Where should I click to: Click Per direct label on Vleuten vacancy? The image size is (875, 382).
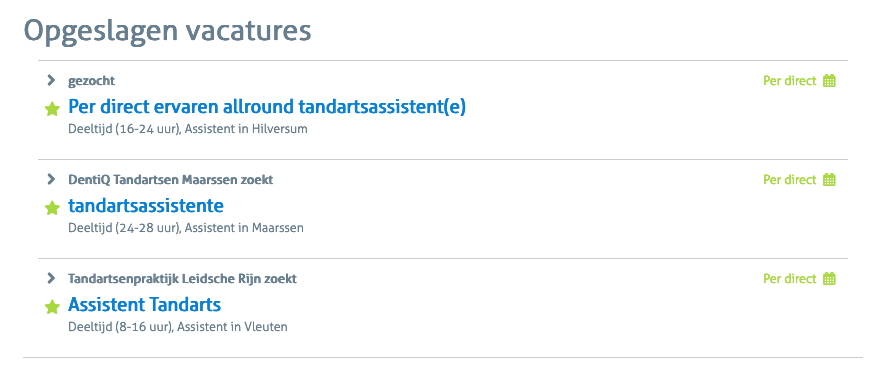point(790,278)
